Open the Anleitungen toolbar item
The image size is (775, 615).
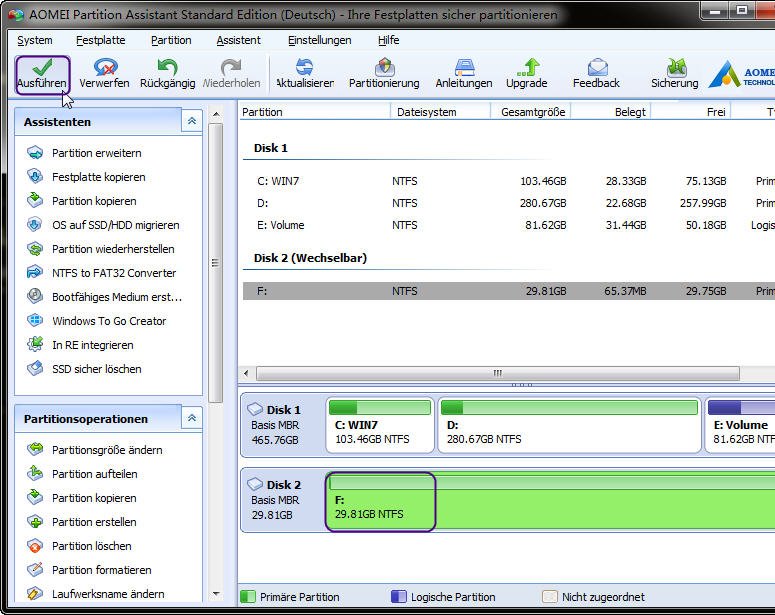click(464, 74)
